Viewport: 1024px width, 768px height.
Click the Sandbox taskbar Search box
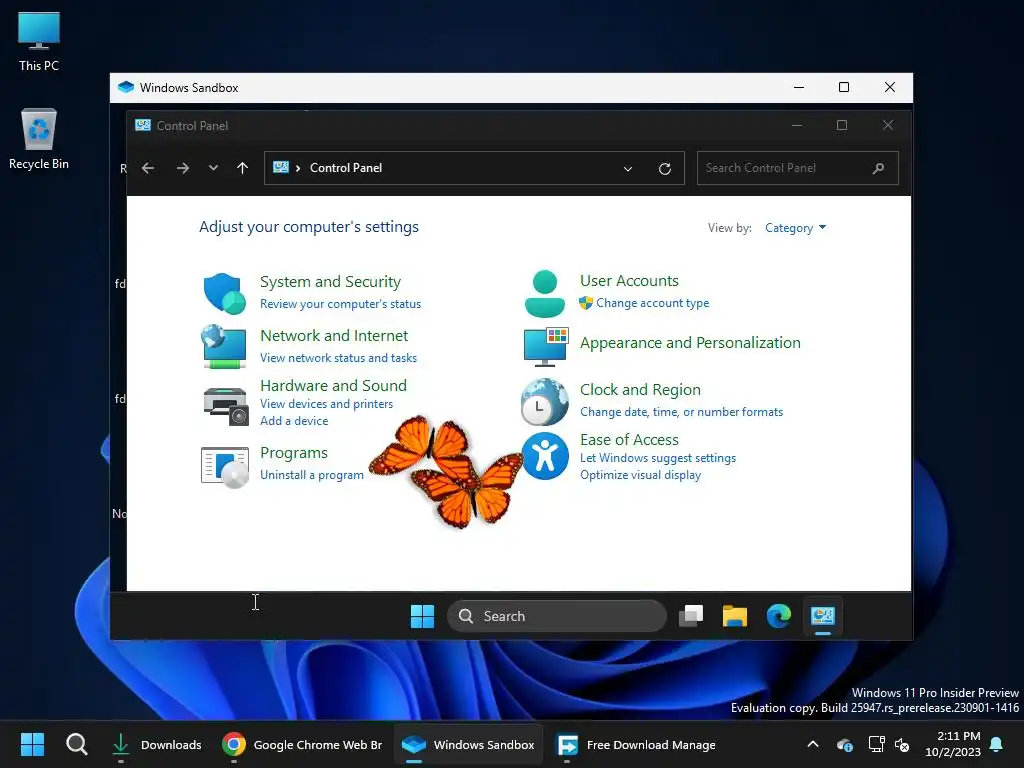[556, 616]
